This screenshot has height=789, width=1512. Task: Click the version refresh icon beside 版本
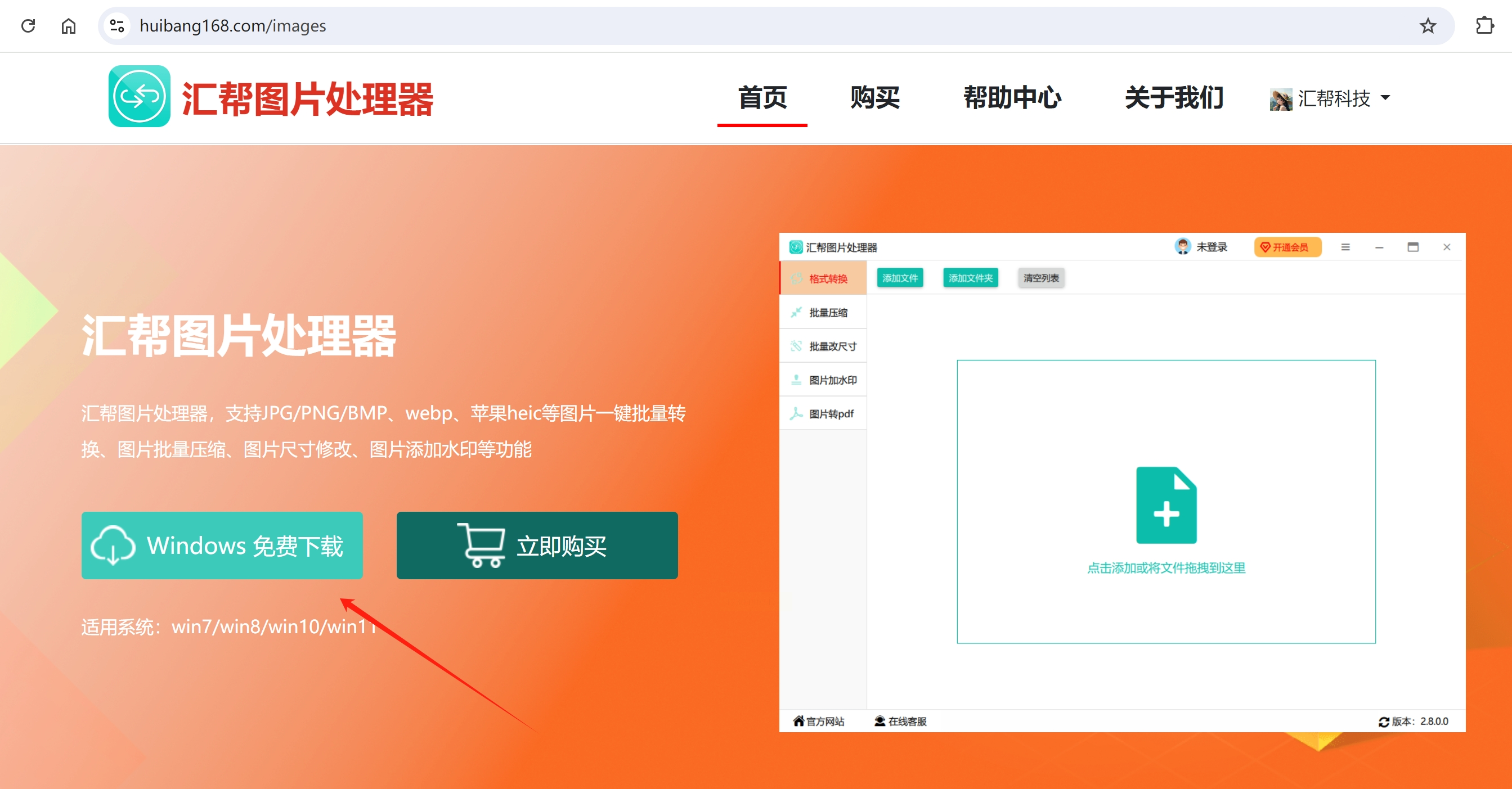coord(1384,722)
